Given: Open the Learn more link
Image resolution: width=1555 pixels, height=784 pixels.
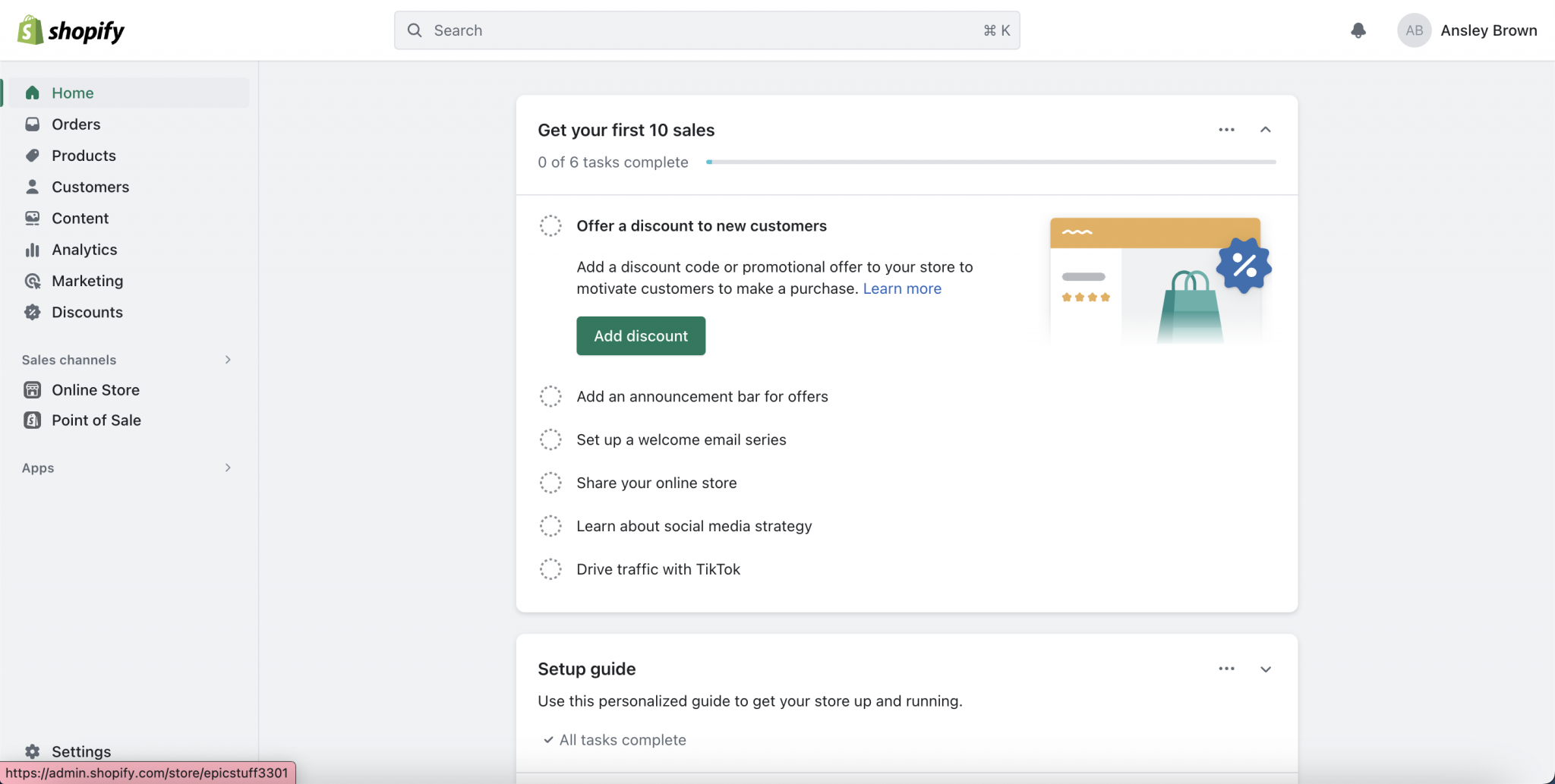Looking at the screenshot, I should click(902, 288).
